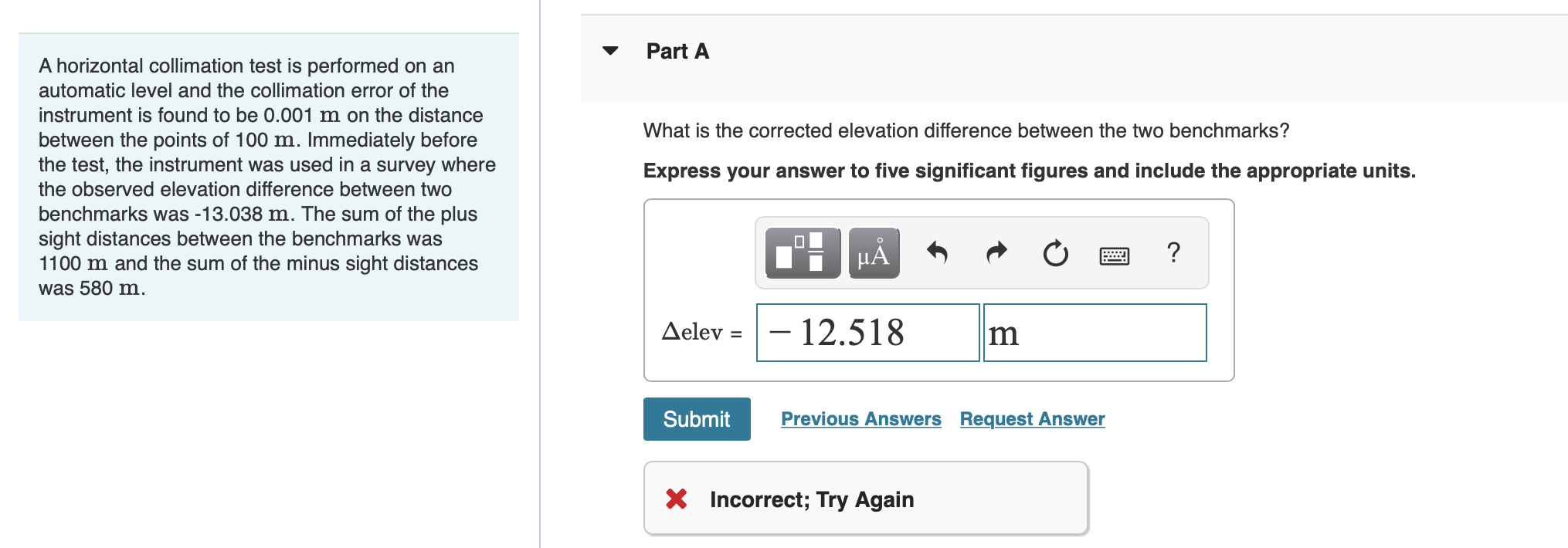Click inside the Δelev value field

(867, 333)
